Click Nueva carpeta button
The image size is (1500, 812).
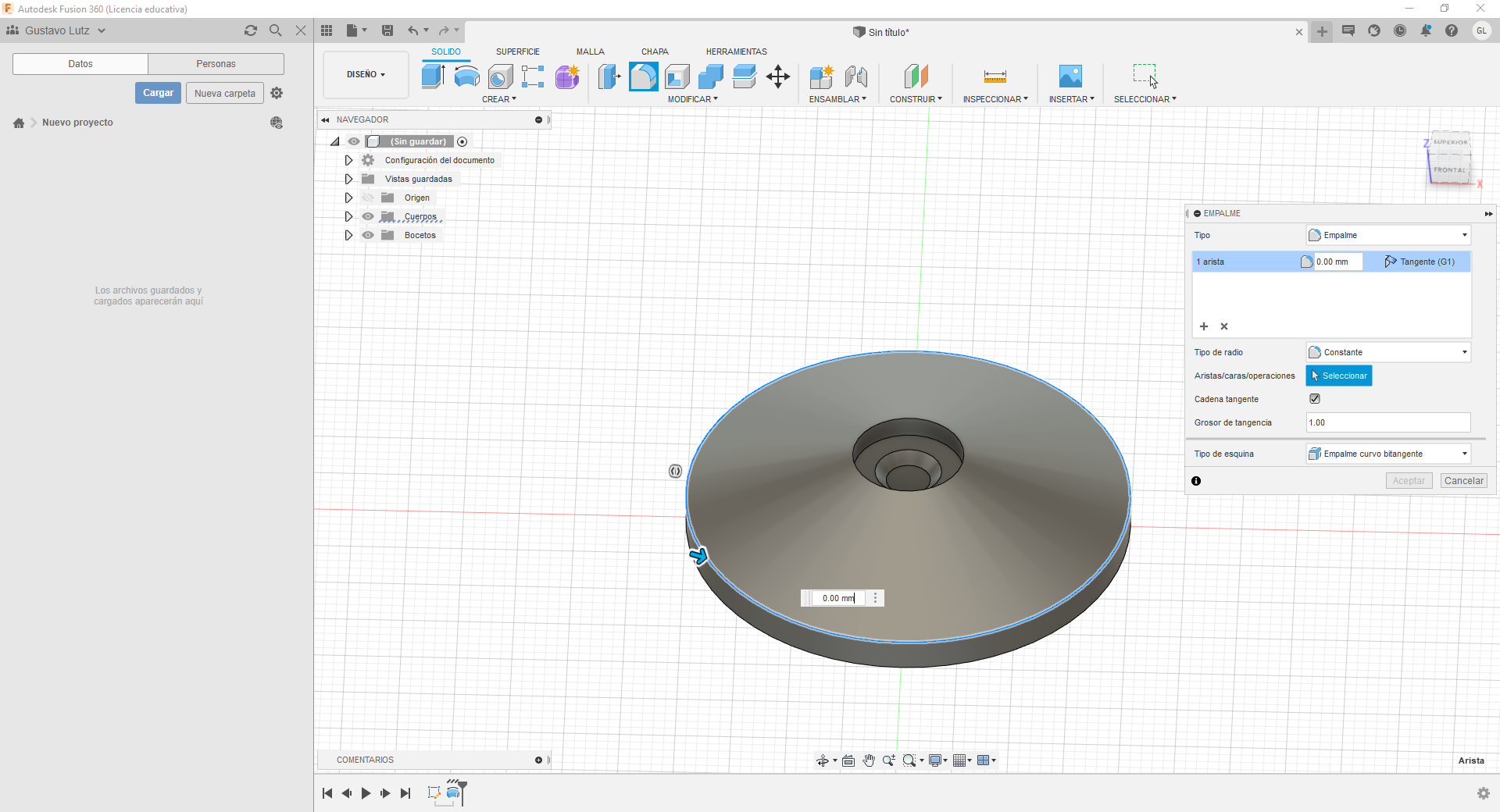point(225,93)
